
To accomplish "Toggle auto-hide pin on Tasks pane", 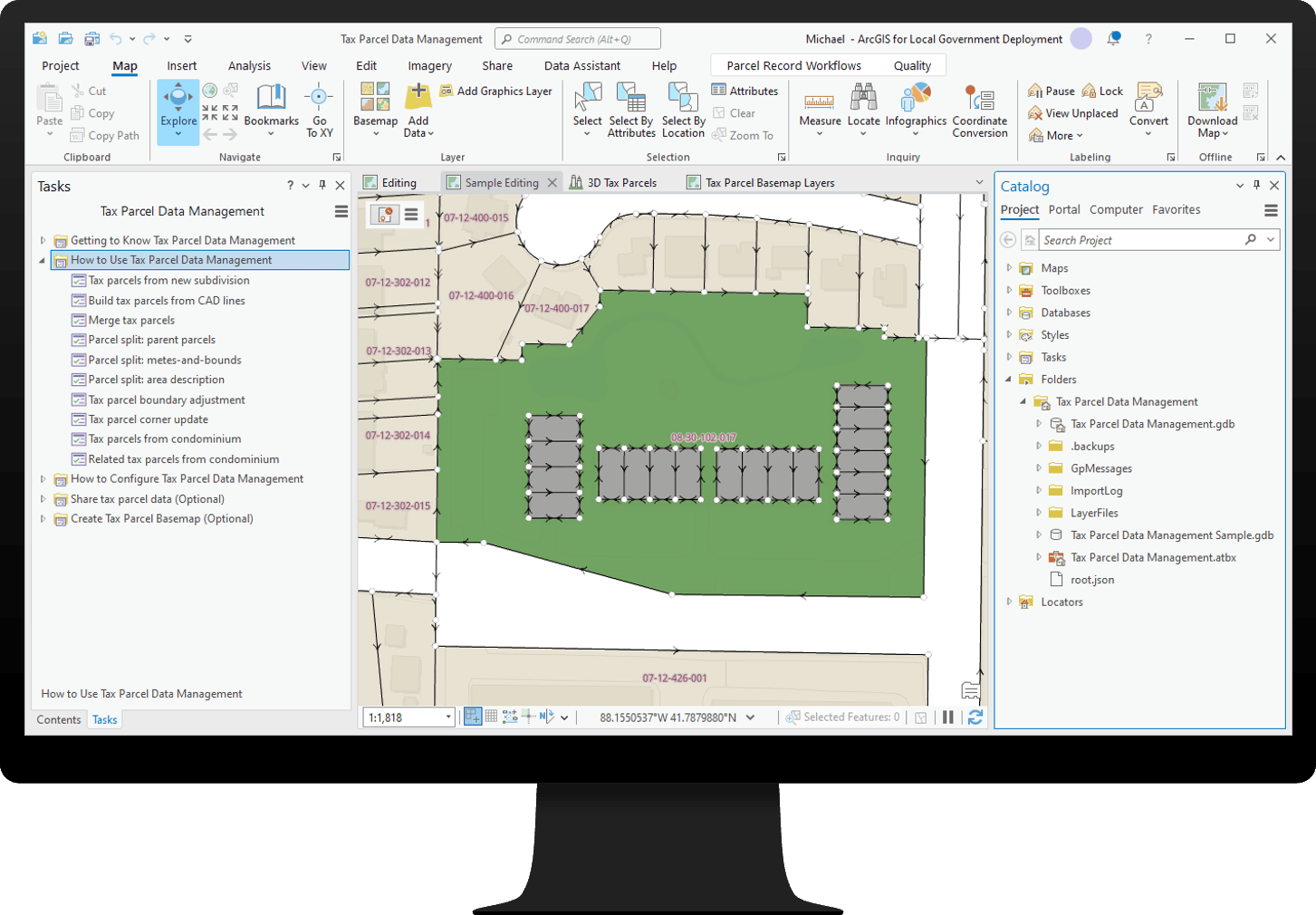I will [x=322, y=185].
